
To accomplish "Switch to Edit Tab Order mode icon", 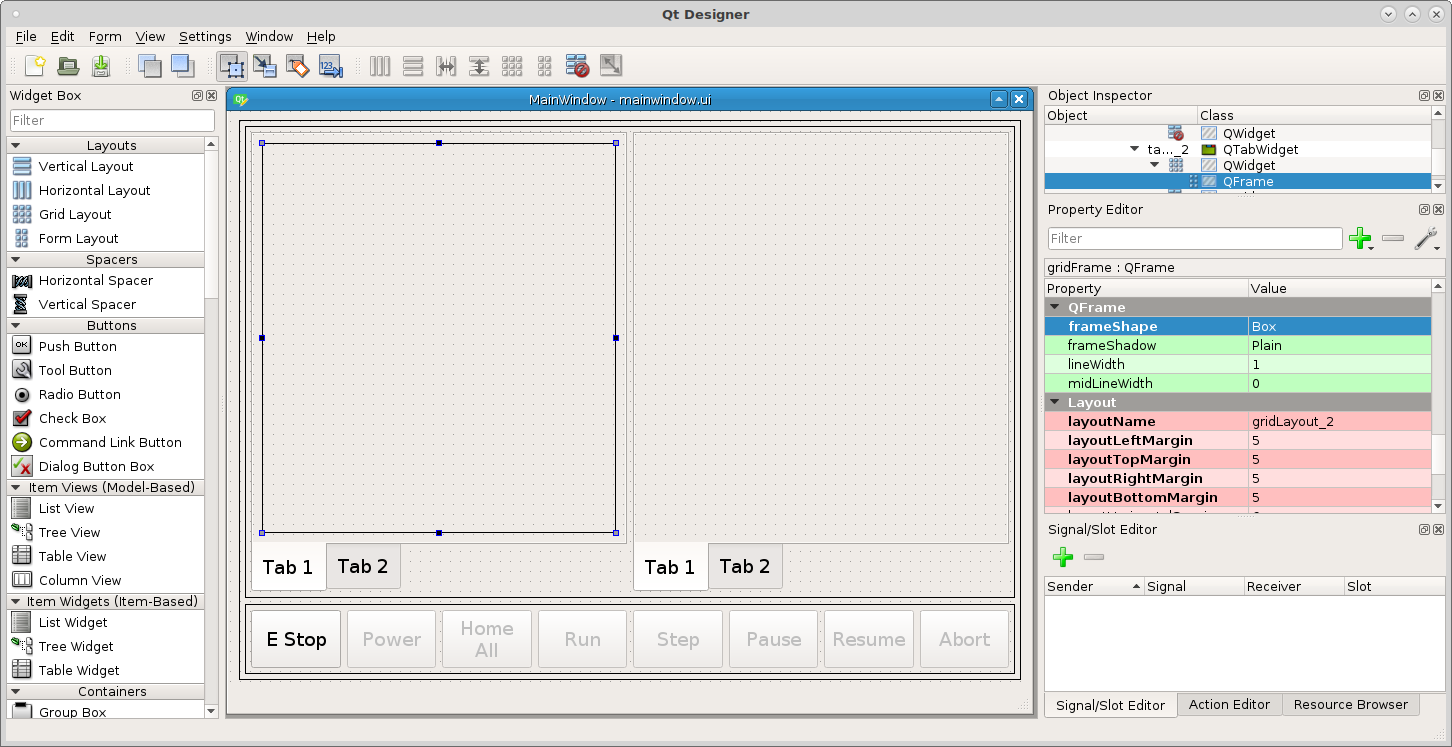I will pos(331,66).
